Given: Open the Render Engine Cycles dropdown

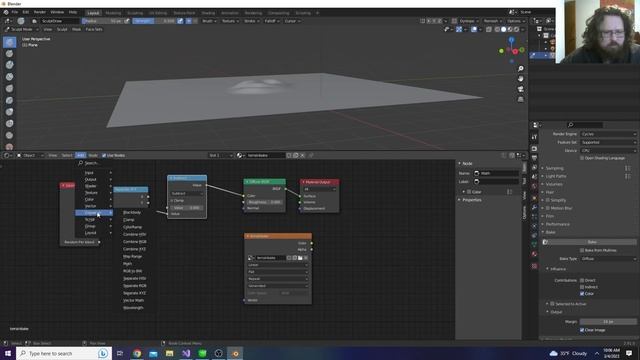Looking at the screenshot, I should 608,134.
